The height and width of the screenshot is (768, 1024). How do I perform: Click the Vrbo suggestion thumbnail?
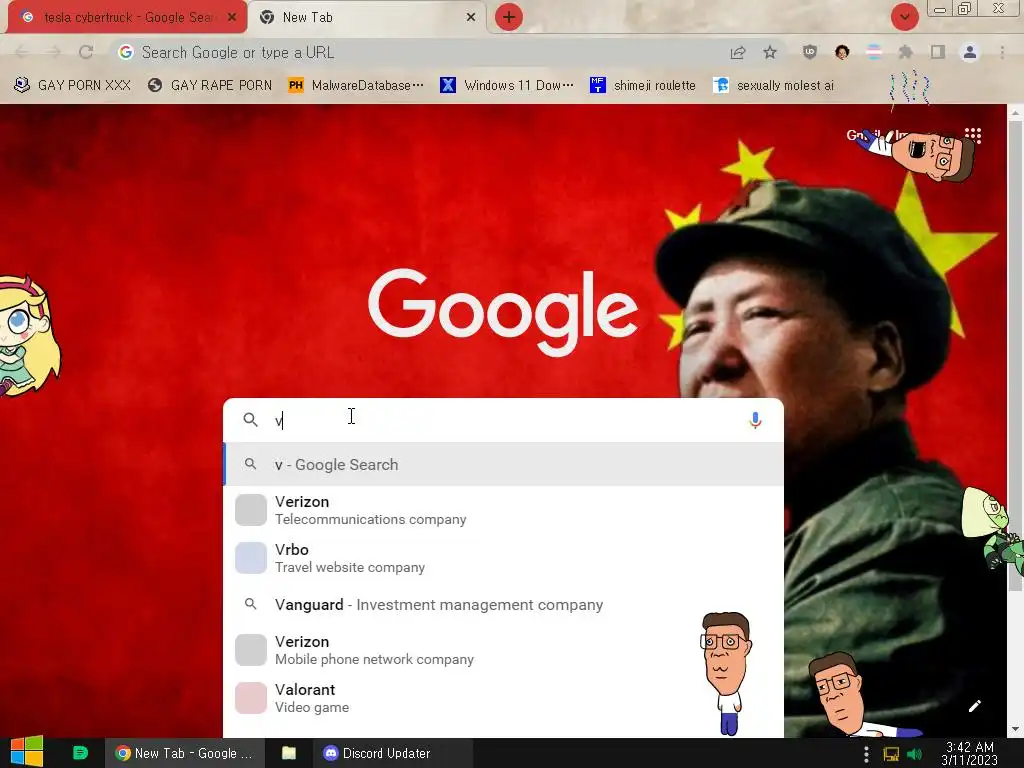point(251,558)
